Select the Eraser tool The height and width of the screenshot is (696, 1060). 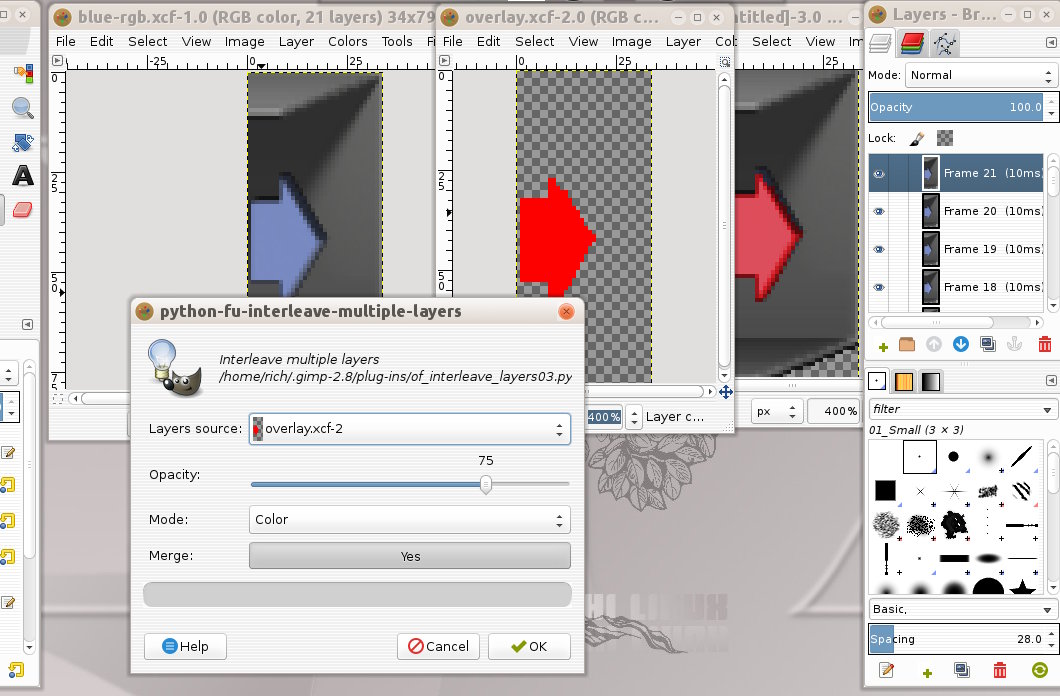click(x=22, y=210)
